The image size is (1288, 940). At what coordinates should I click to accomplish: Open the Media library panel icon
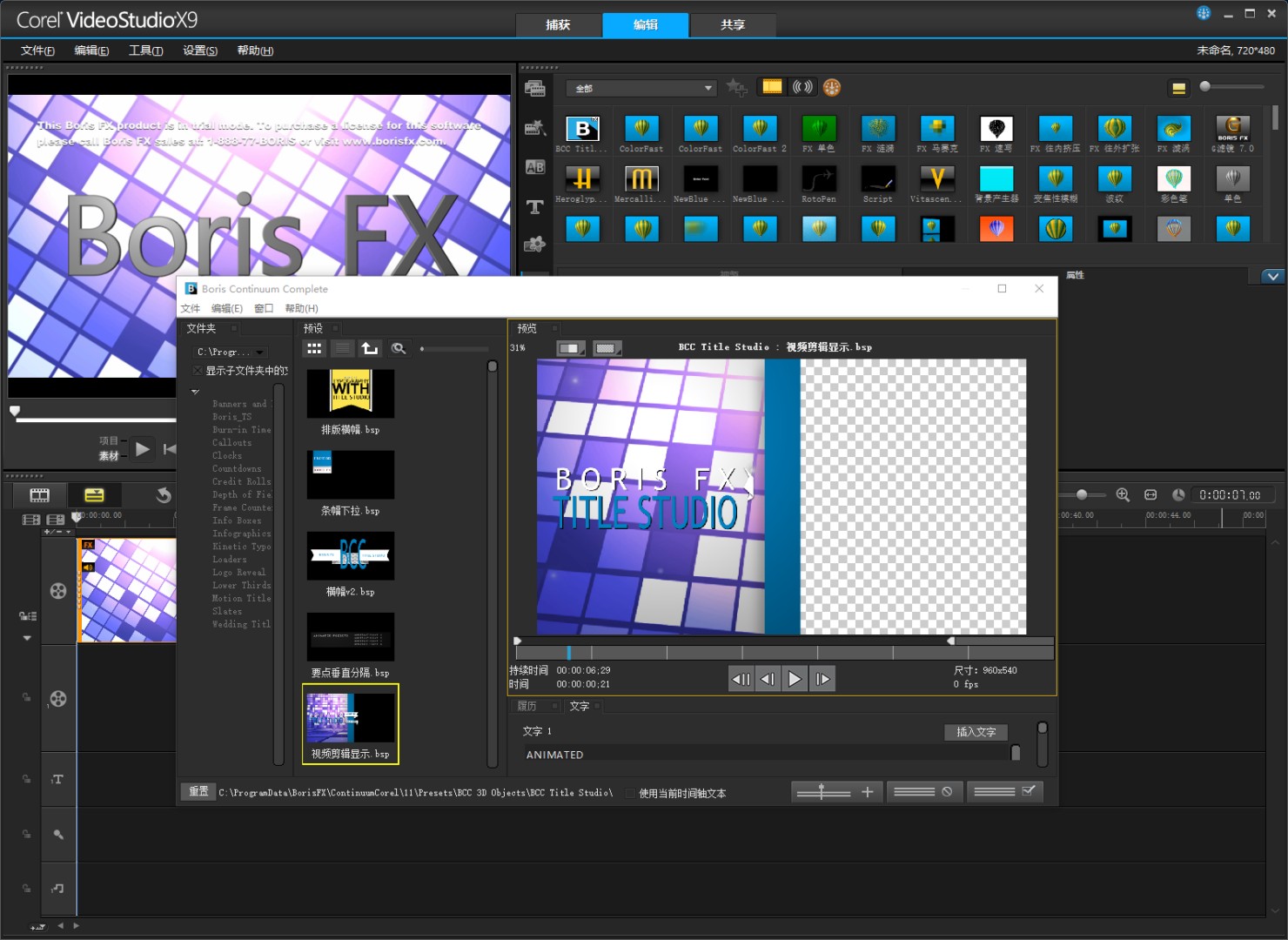pyautogui.click(x=534, y=88)
